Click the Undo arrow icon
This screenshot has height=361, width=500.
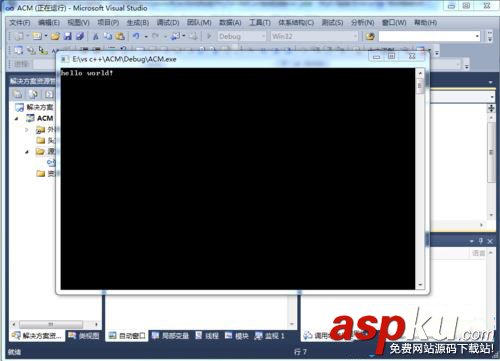pos(136,36)
